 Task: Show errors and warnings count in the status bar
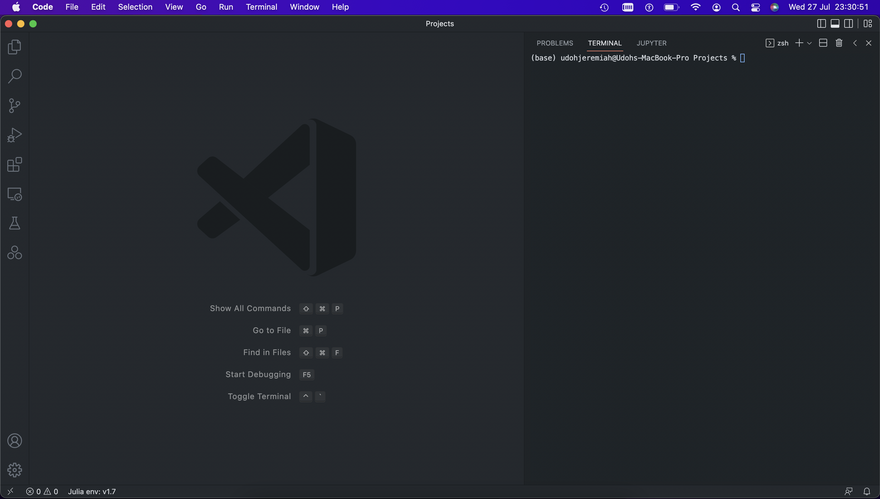(42, 491)
